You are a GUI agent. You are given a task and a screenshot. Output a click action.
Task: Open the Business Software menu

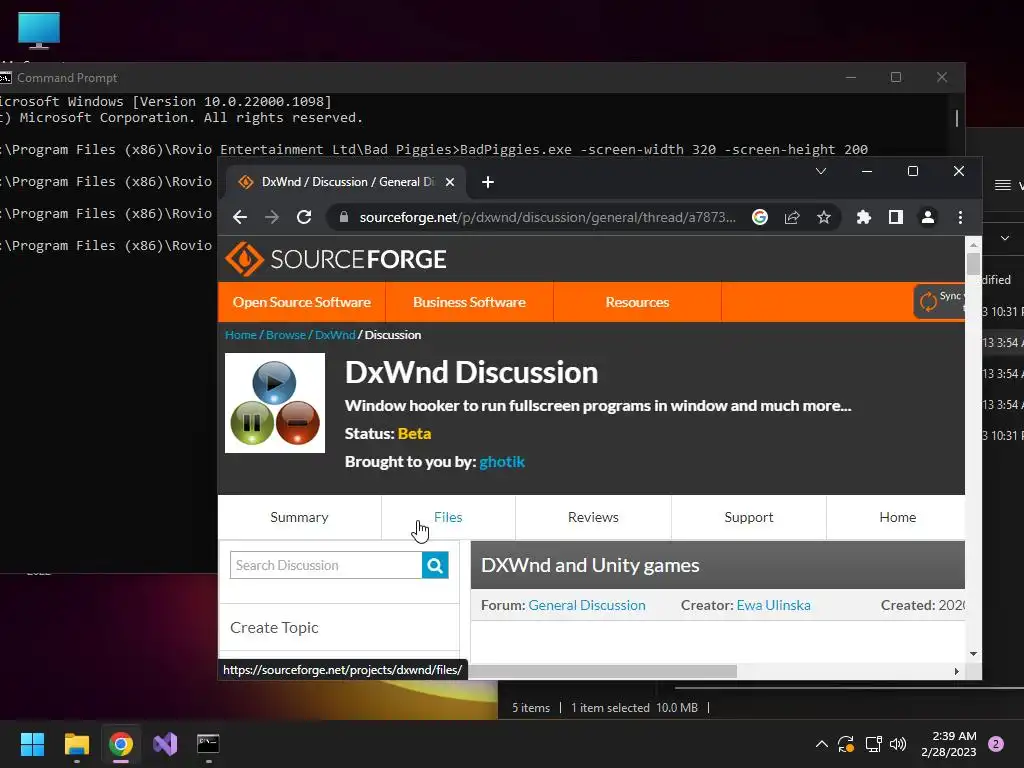(x=469, y=302)
